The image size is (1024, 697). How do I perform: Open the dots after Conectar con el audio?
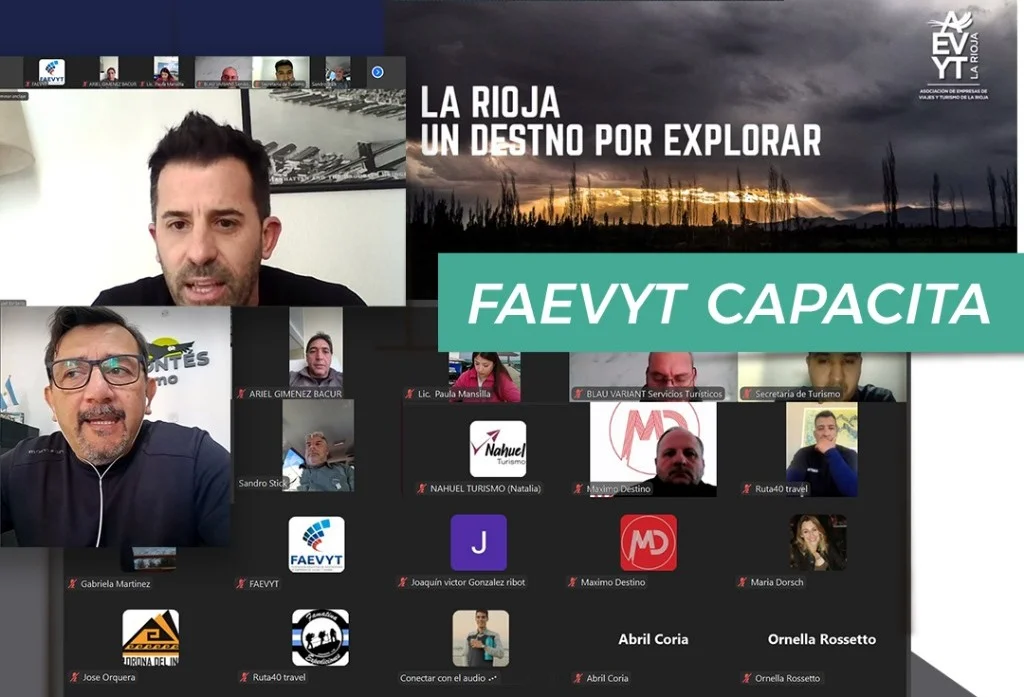(x=491, y=678)
